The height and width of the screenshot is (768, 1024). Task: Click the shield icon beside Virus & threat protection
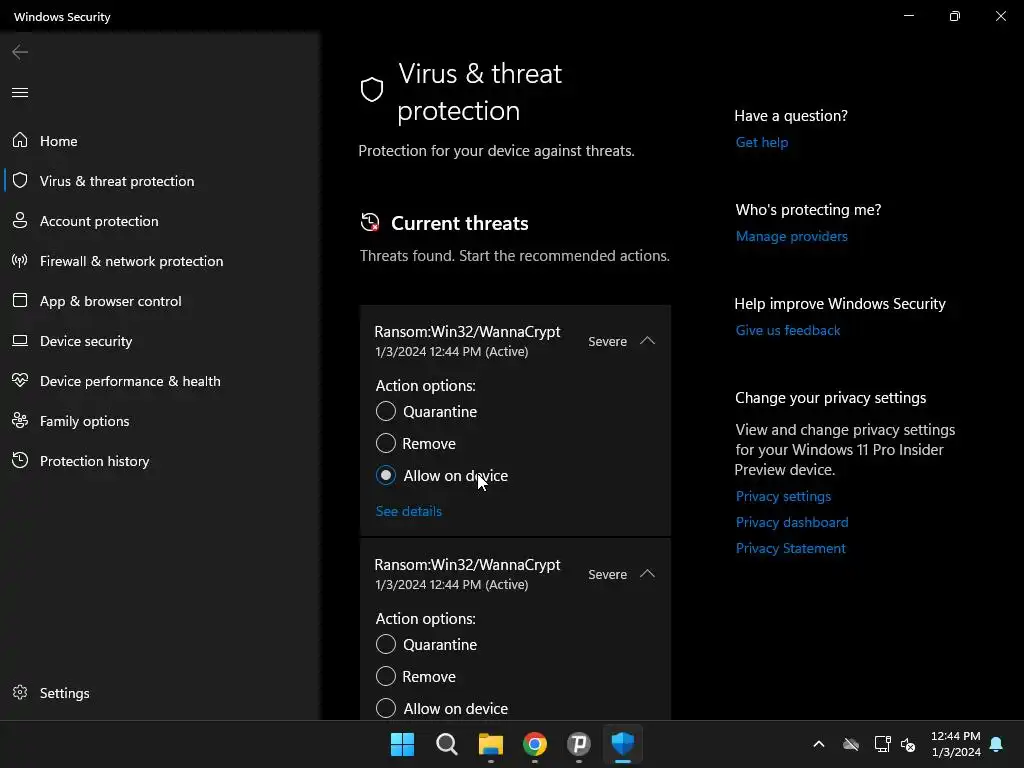(x=20, y=180)
